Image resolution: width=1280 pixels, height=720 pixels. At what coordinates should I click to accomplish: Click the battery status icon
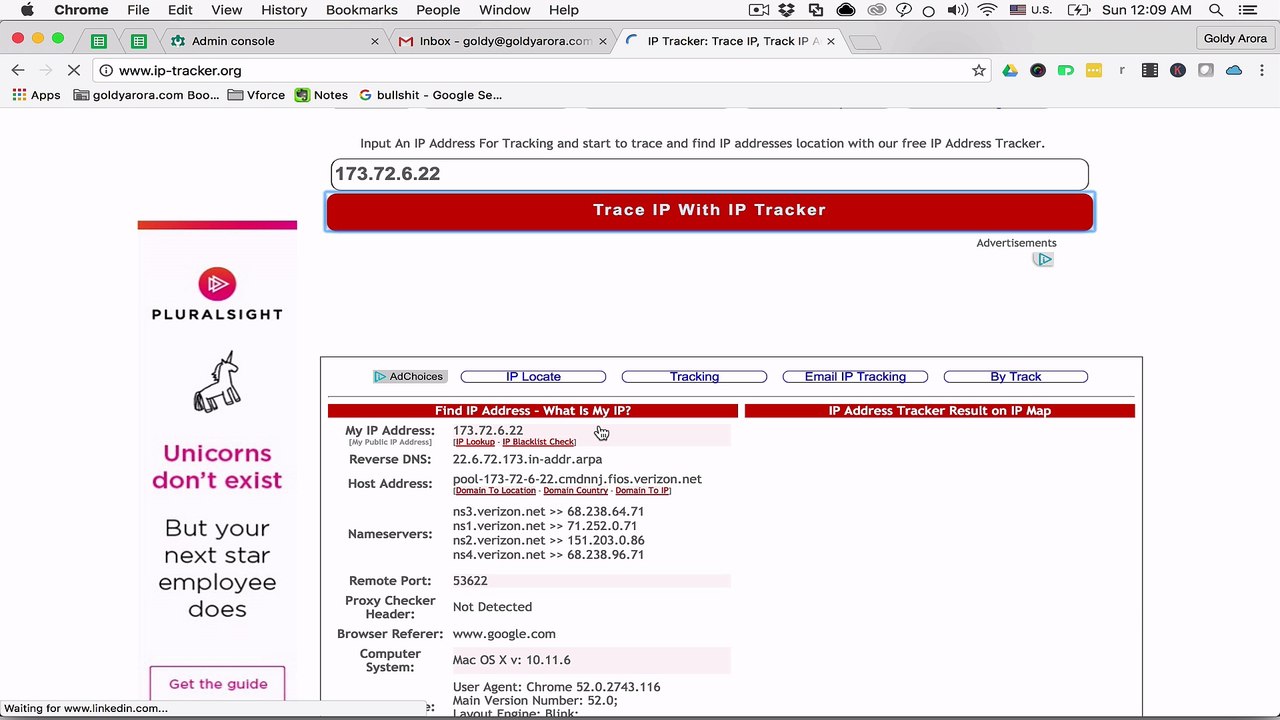point(1080,10)
